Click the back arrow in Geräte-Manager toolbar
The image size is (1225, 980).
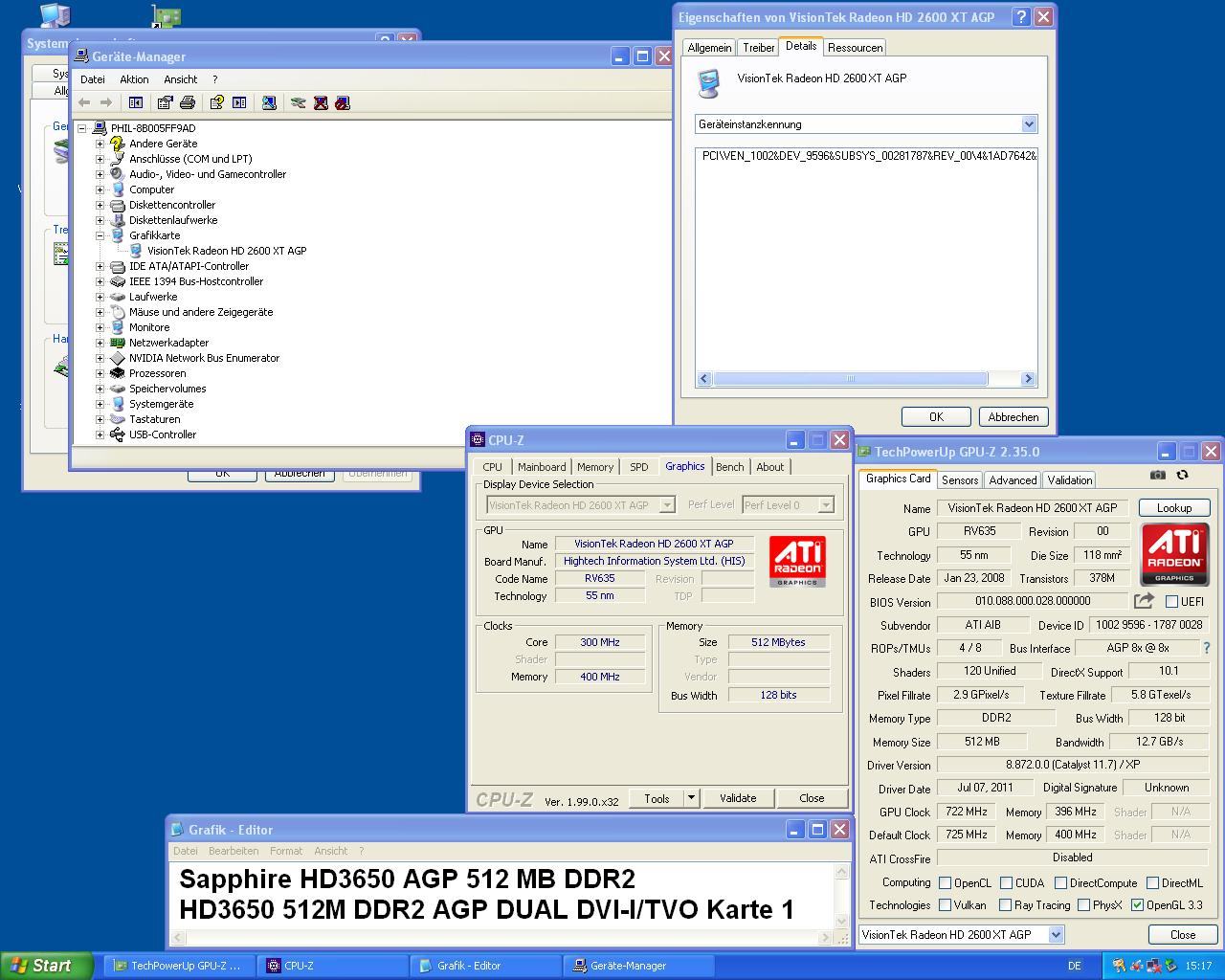[84, 102]
